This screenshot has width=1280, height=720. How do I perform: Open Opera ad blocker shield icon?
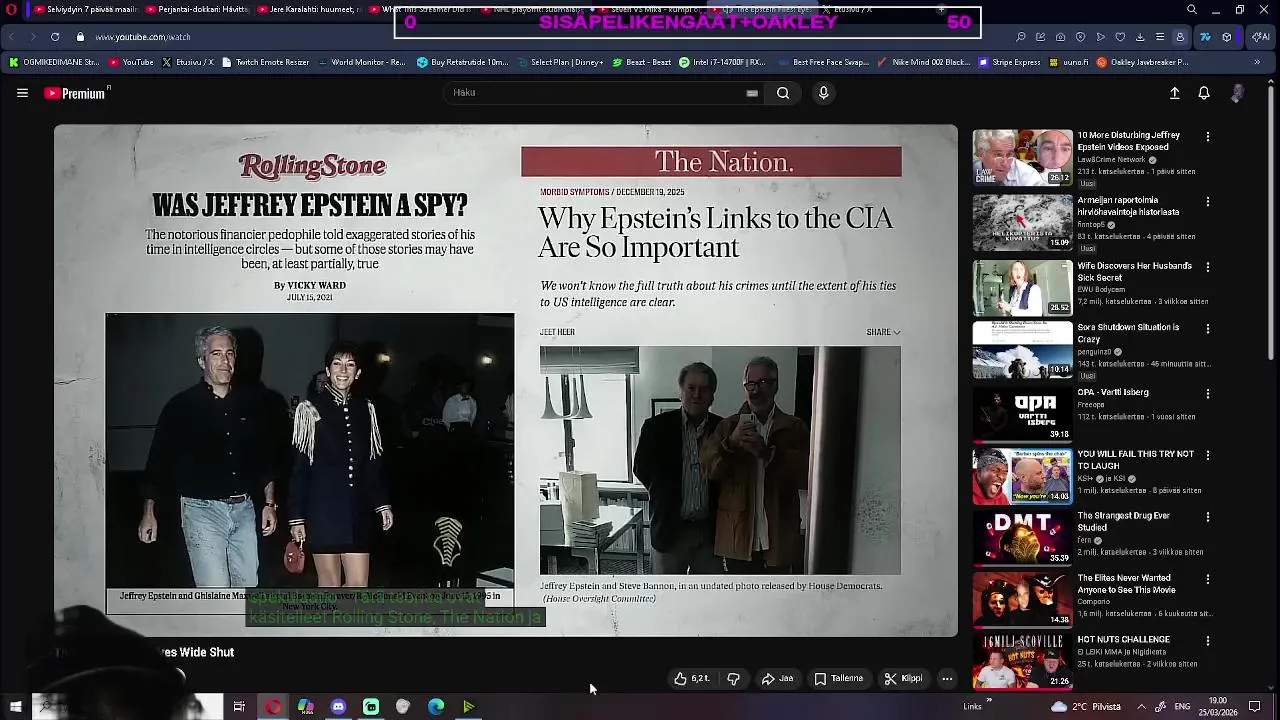[1080, 37]
